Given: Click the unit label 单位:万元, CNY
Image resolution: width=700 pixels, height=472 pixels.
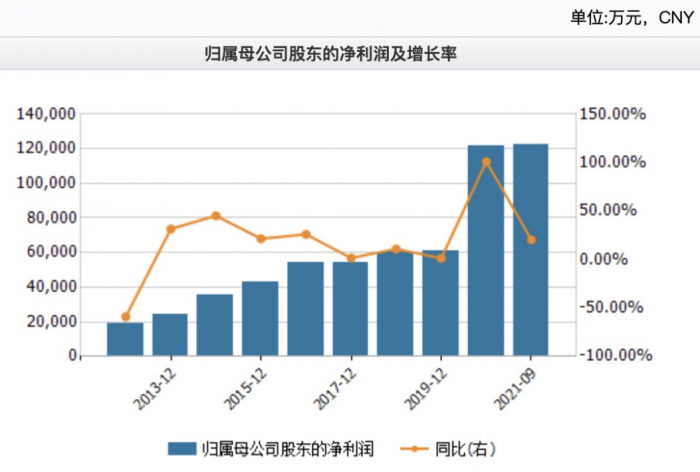Looking at the screenshot, I should coord(632,18).
